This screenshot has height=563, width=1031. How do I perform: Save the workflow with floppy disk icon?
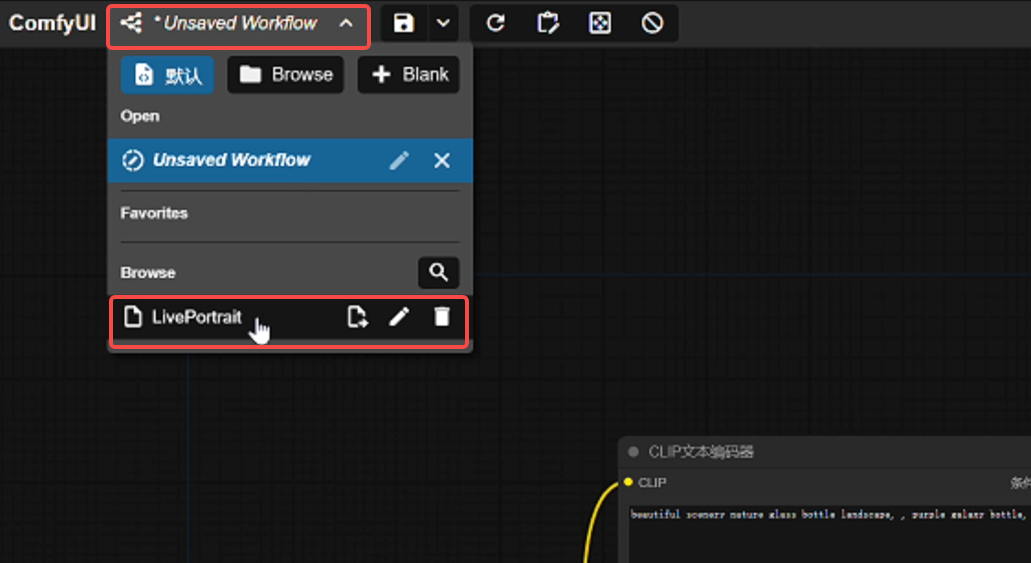[404, 24]
